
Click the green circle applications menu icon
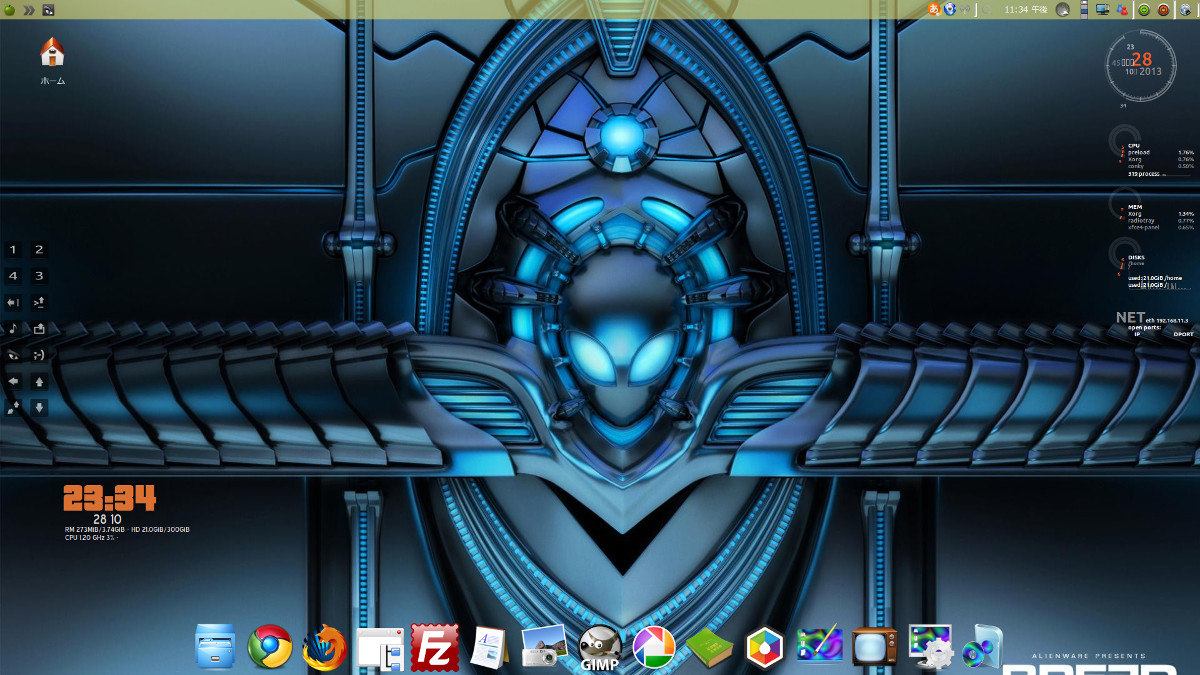tap(9, 9)
